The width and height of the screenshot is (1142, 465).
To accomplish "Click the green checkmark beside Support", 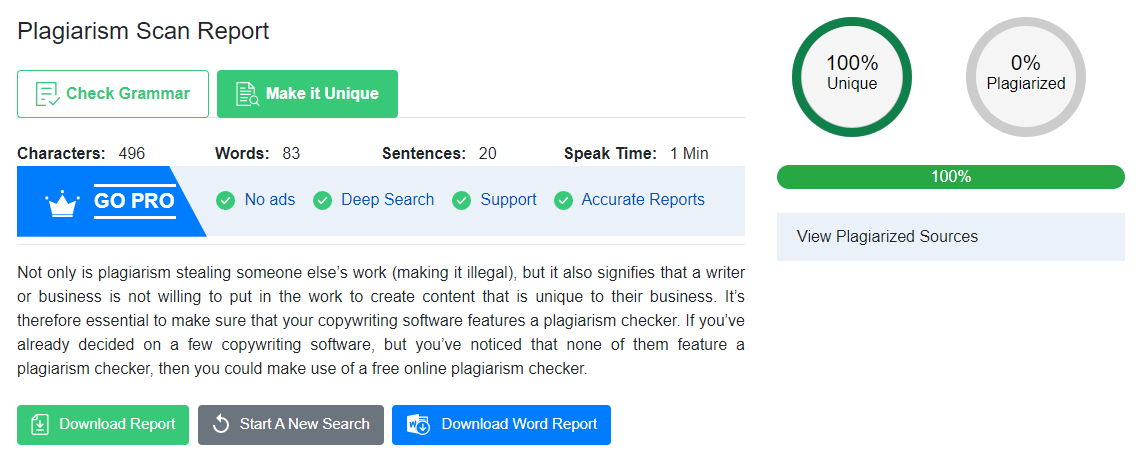I will (x=461, y=200).
